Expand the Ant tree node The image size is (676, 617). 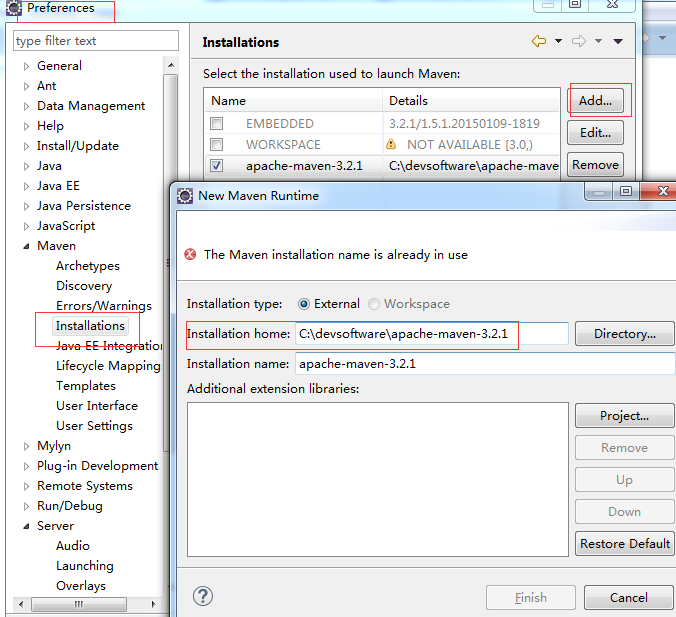pos(26,86)
